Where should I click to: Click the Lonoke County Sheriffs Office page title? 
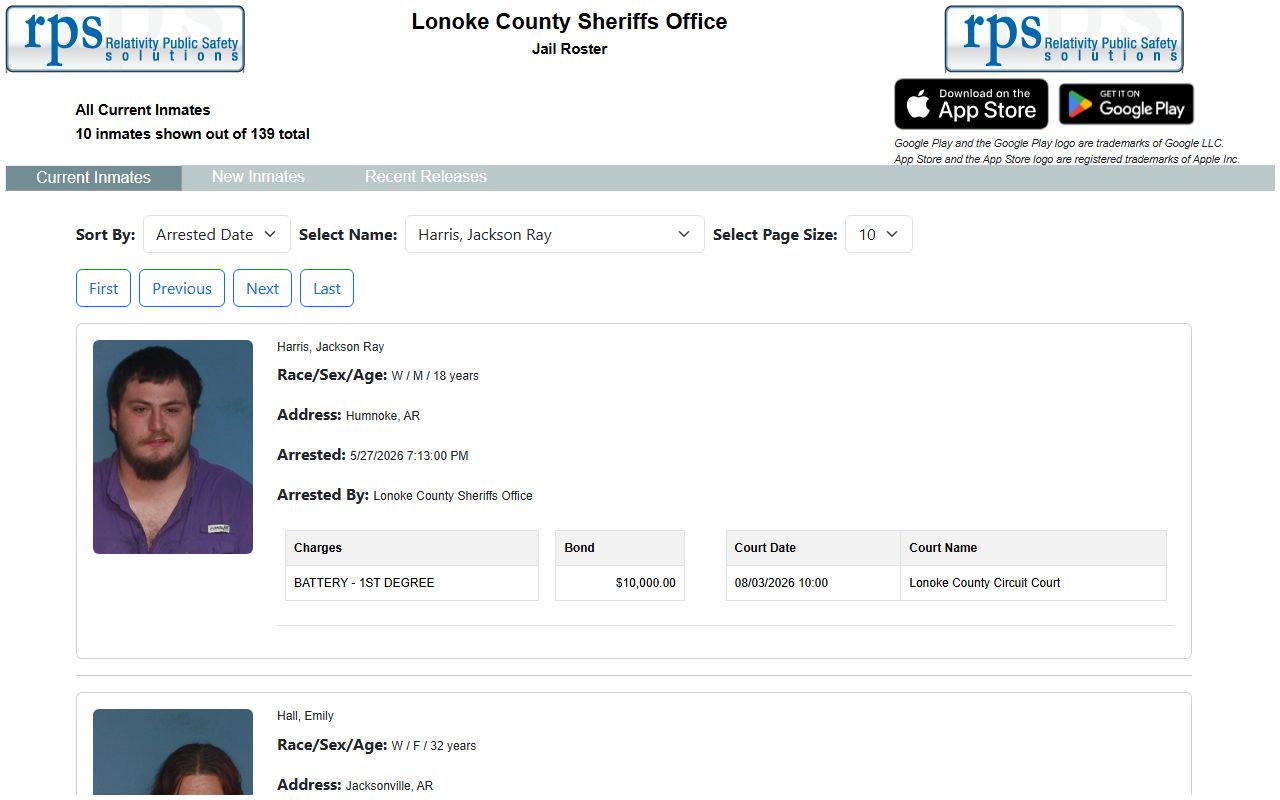[569, 22]
